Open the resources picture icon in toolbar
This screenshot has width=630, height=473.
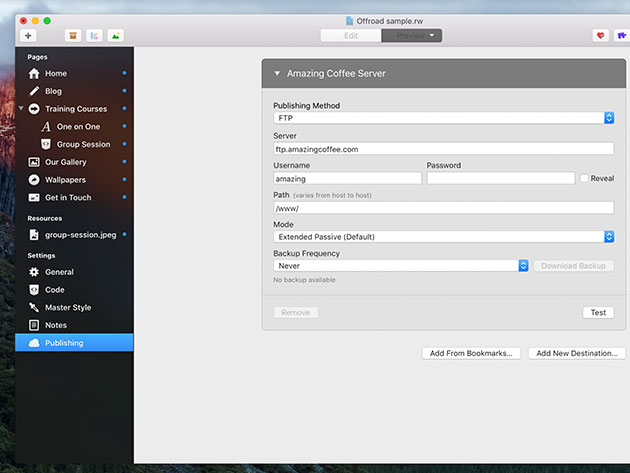tap(116, 36)
